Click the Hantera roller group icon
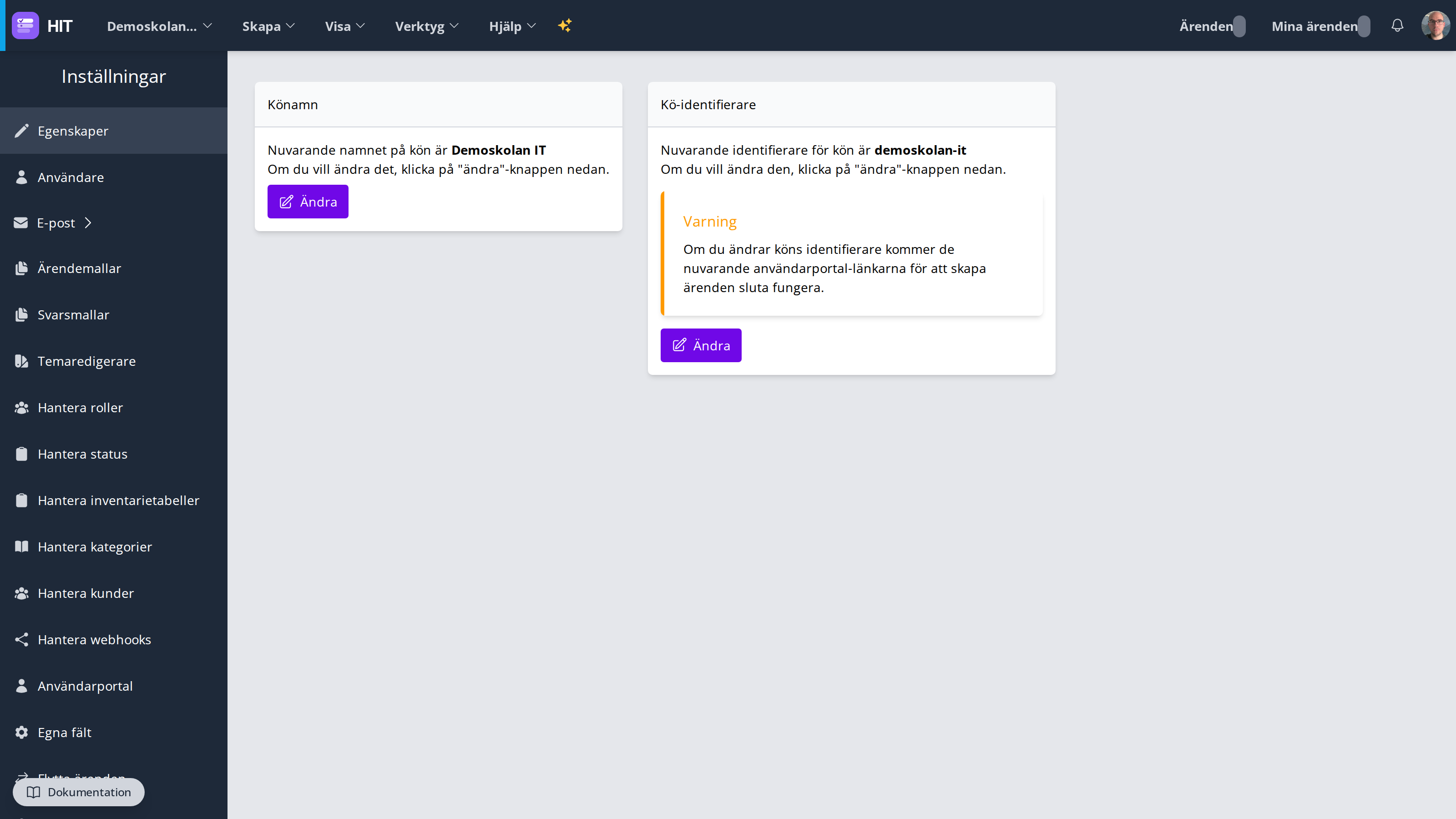This screenshot has width=1456, height=819. 21,408
